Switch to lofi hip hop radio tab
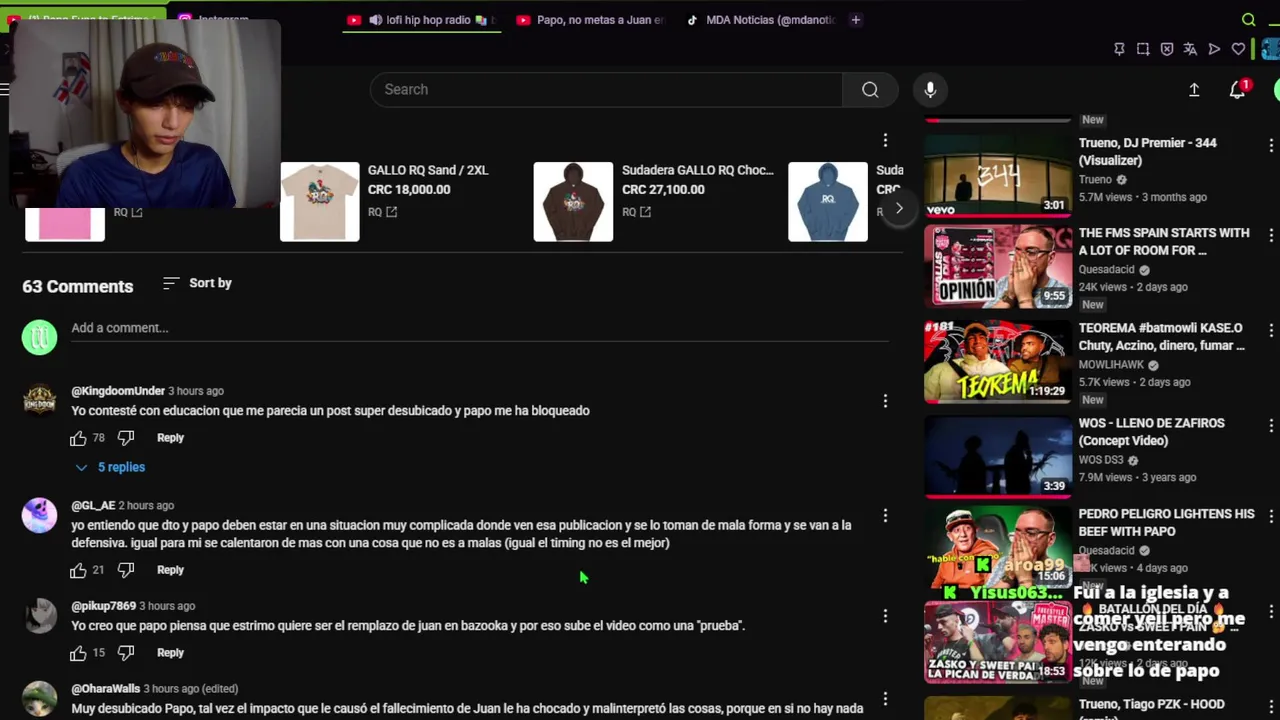The height and width of the screenshot is (720, 1280). coord(421,20)
